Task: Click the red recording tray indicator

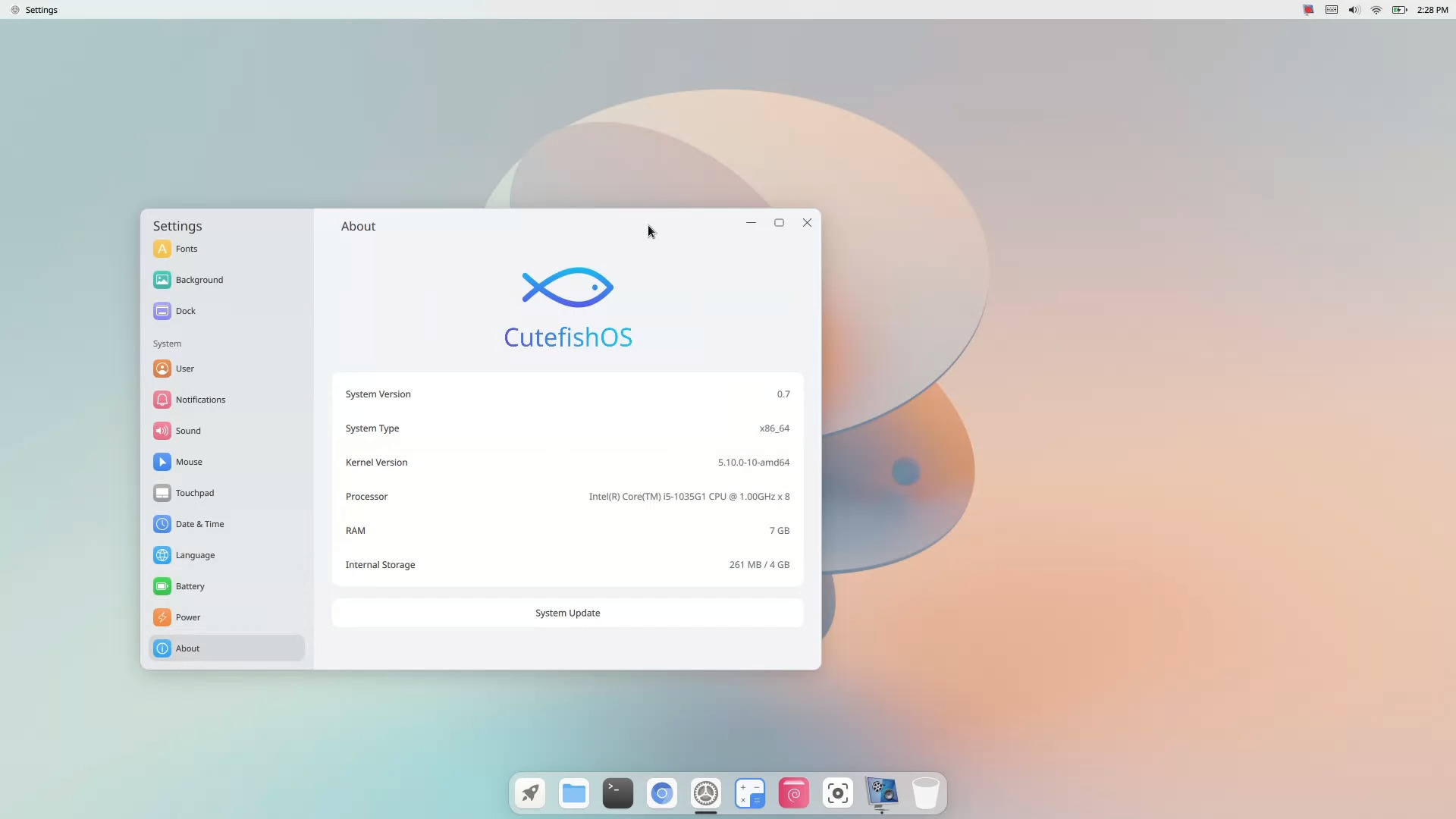Action: pyautogui.click(x=1309, y=10)
